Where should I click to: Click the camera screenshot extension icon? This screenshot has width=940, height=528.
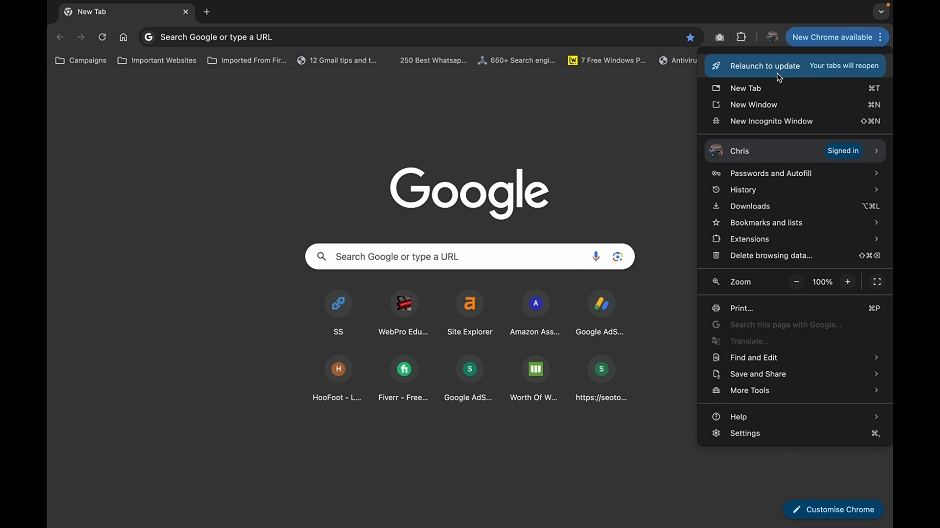[719, 37]
